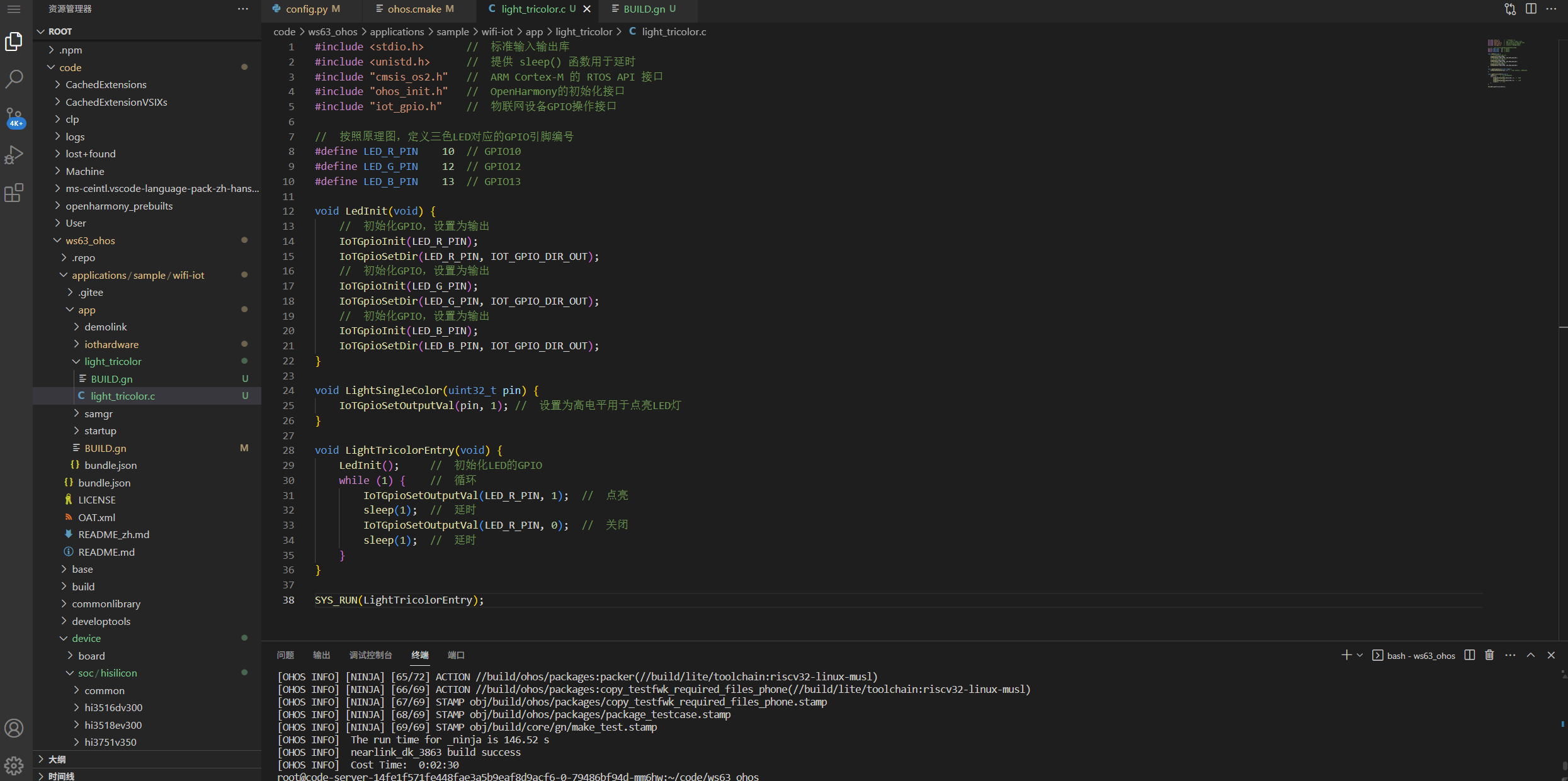This screenshot has width=1568, height=781.
Task: Toggle maximize panel with the chevron icon
Action: 1531,655
